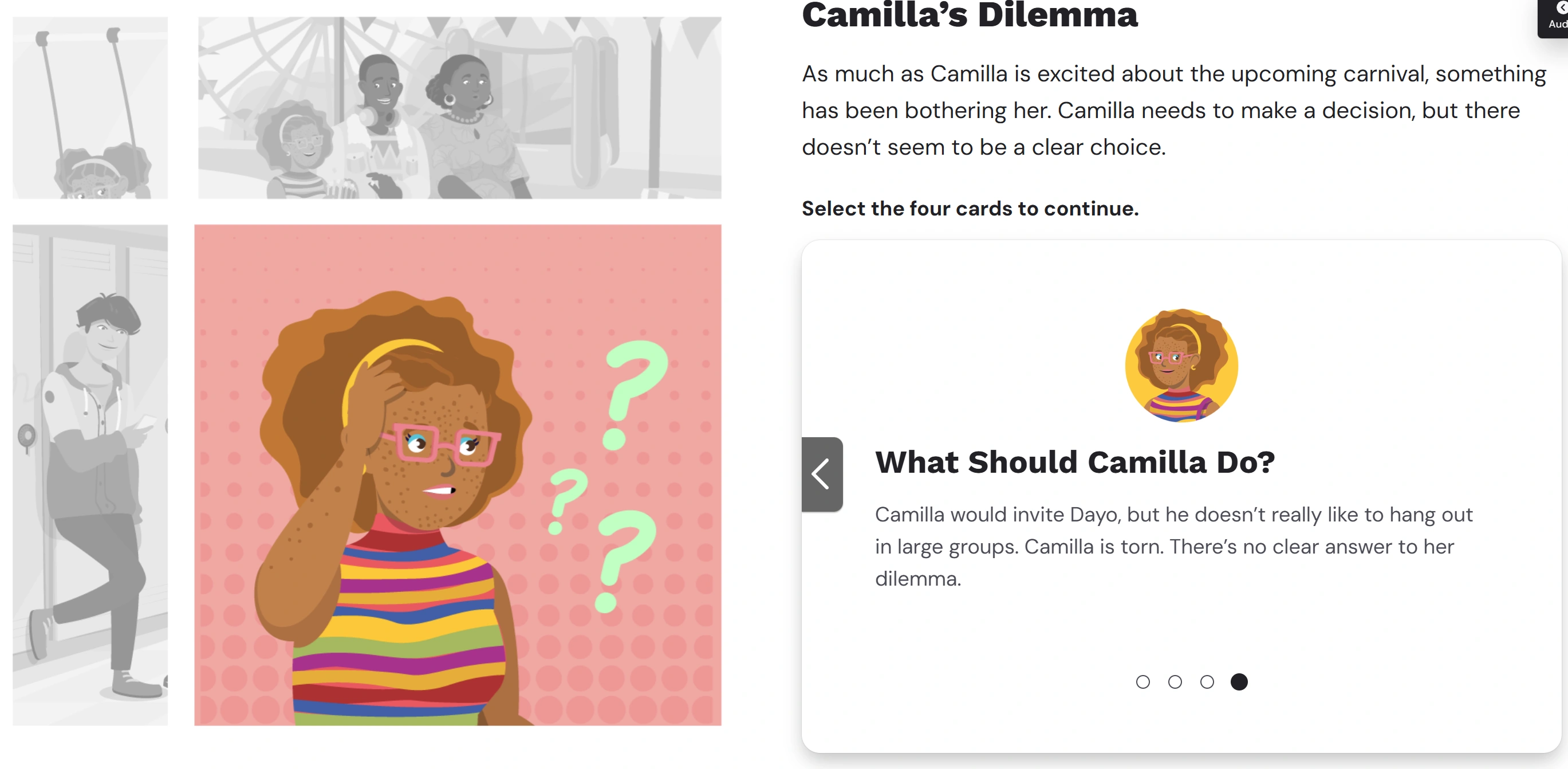The width and height of the screenshot is (1568, 769).
Task: Select the first carousel dot
Action: (x=1142, y=682)
